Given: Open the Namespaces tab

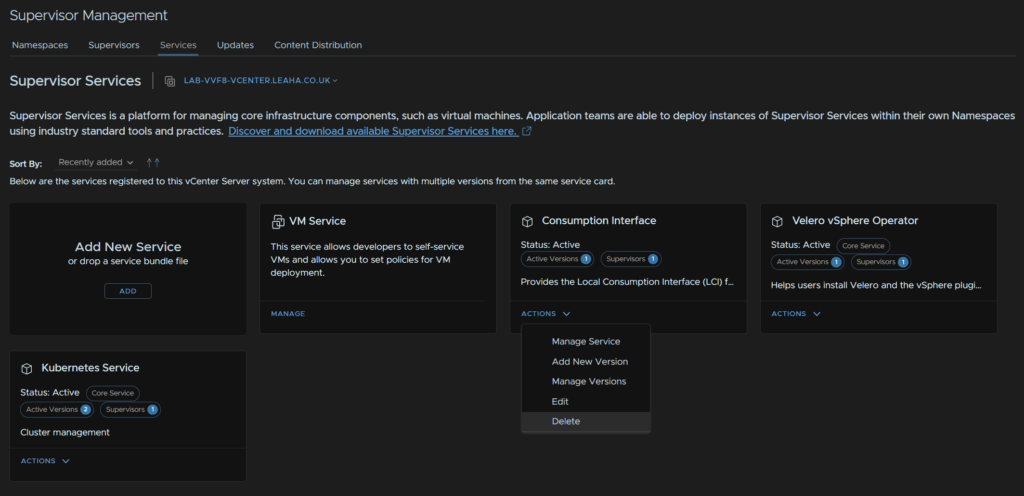Looking at the screenshot, I should pyautogui.click(x=40, y=45).
